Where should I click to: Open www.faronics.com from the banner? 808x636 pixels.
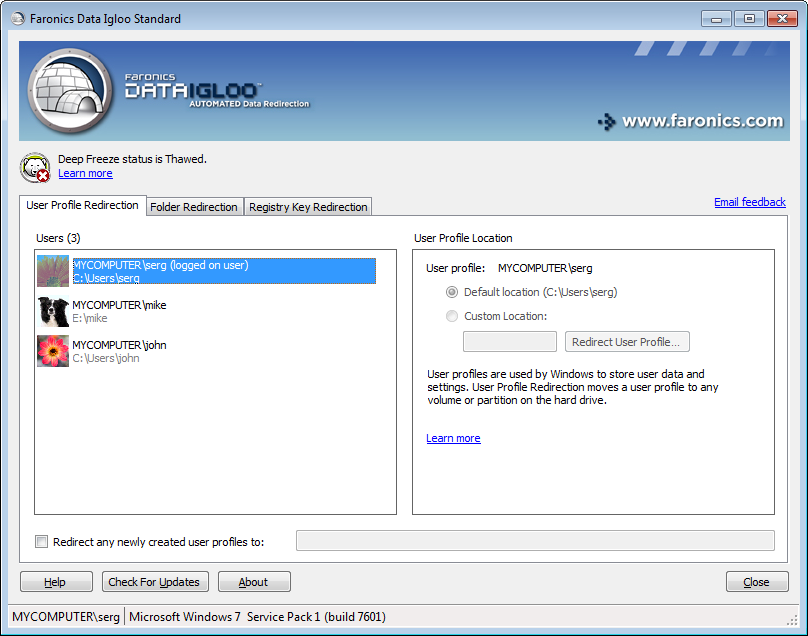point(691,121)
